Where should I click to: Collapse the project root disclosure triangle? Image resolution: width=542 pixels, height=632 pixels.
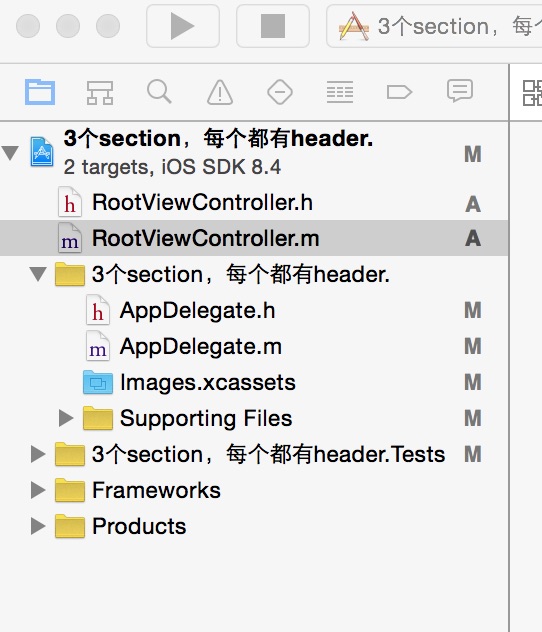tap(10, 153)
